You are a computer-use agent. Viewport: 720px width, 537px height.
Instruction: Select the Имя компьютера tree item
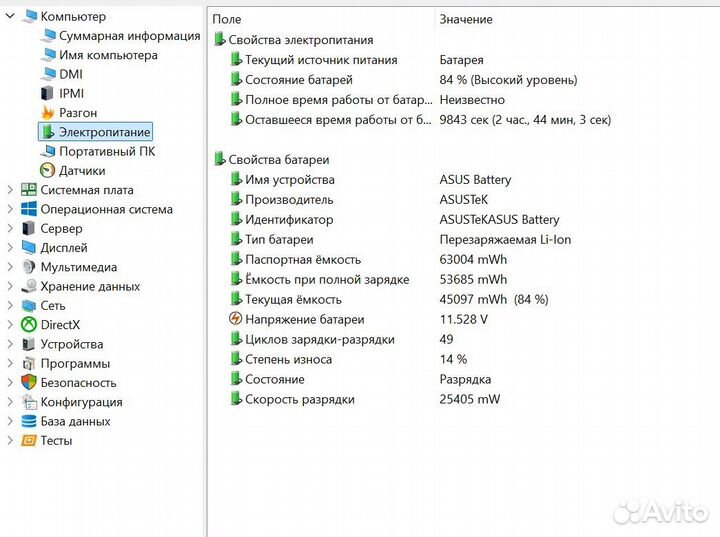coord(108,55)
